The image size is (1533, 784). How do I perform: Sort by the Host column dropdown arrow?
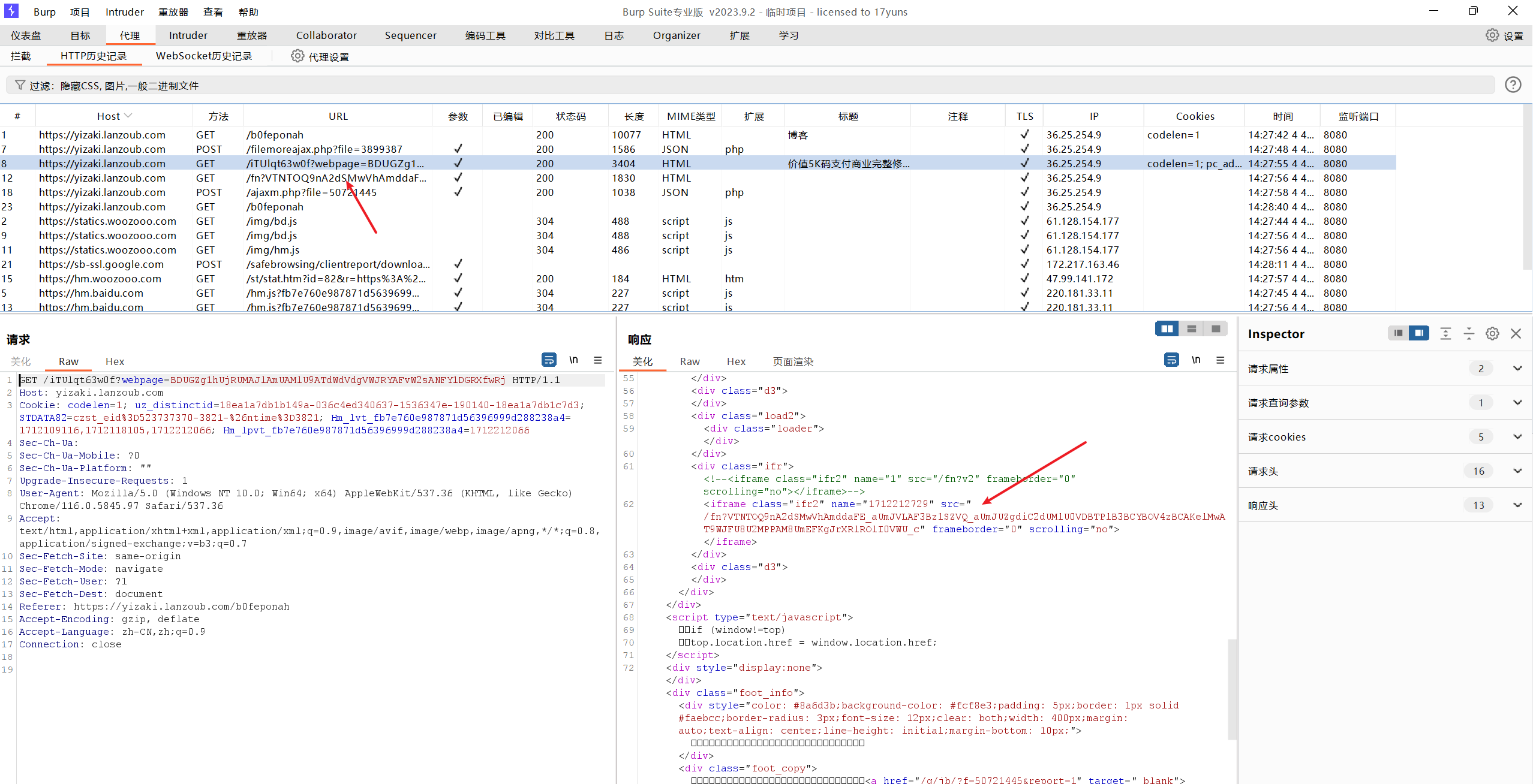pyautogui.click(x=128, y=116)
